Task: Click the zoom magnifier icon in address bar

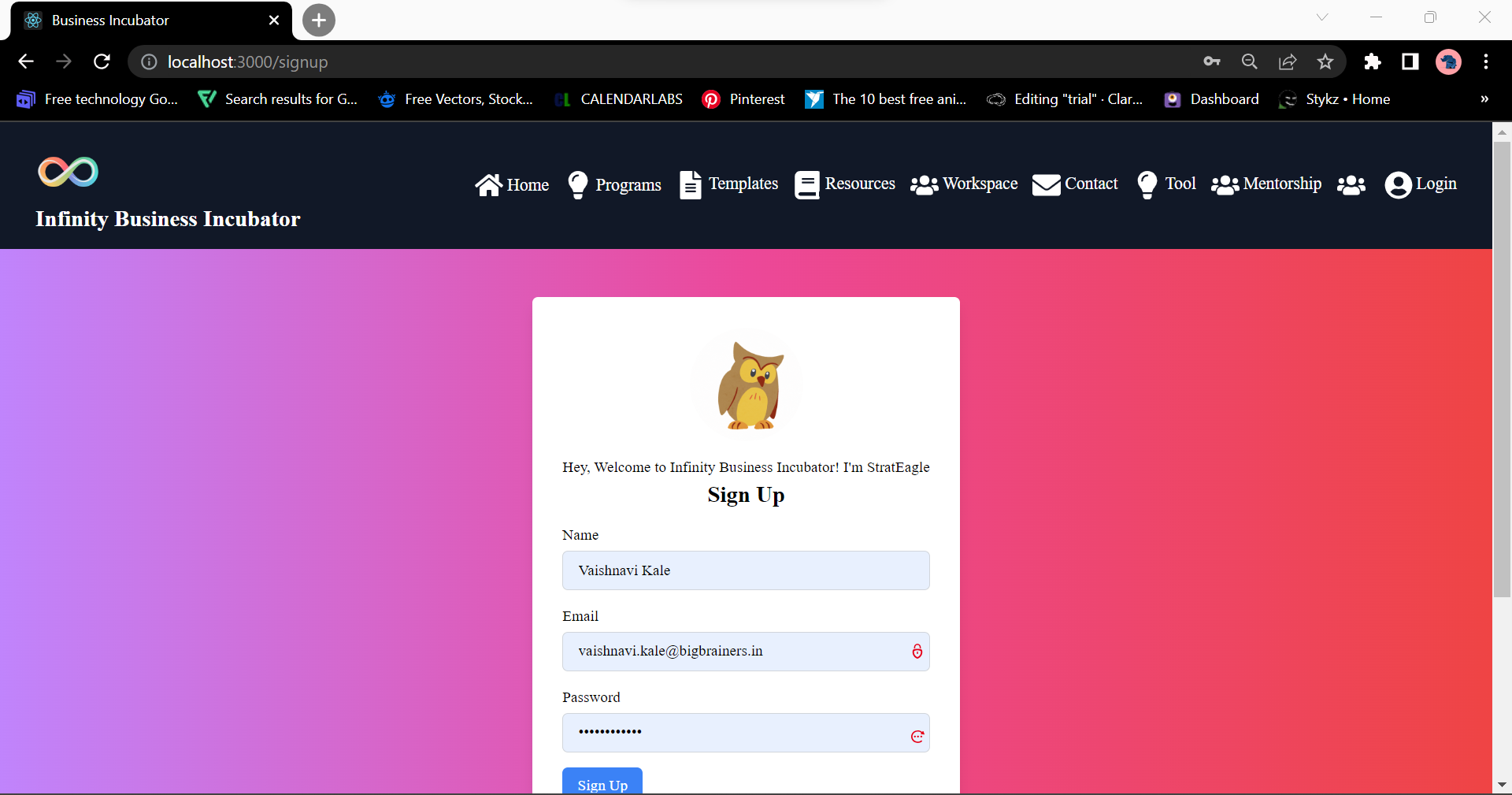Action: coord(1250,61)
